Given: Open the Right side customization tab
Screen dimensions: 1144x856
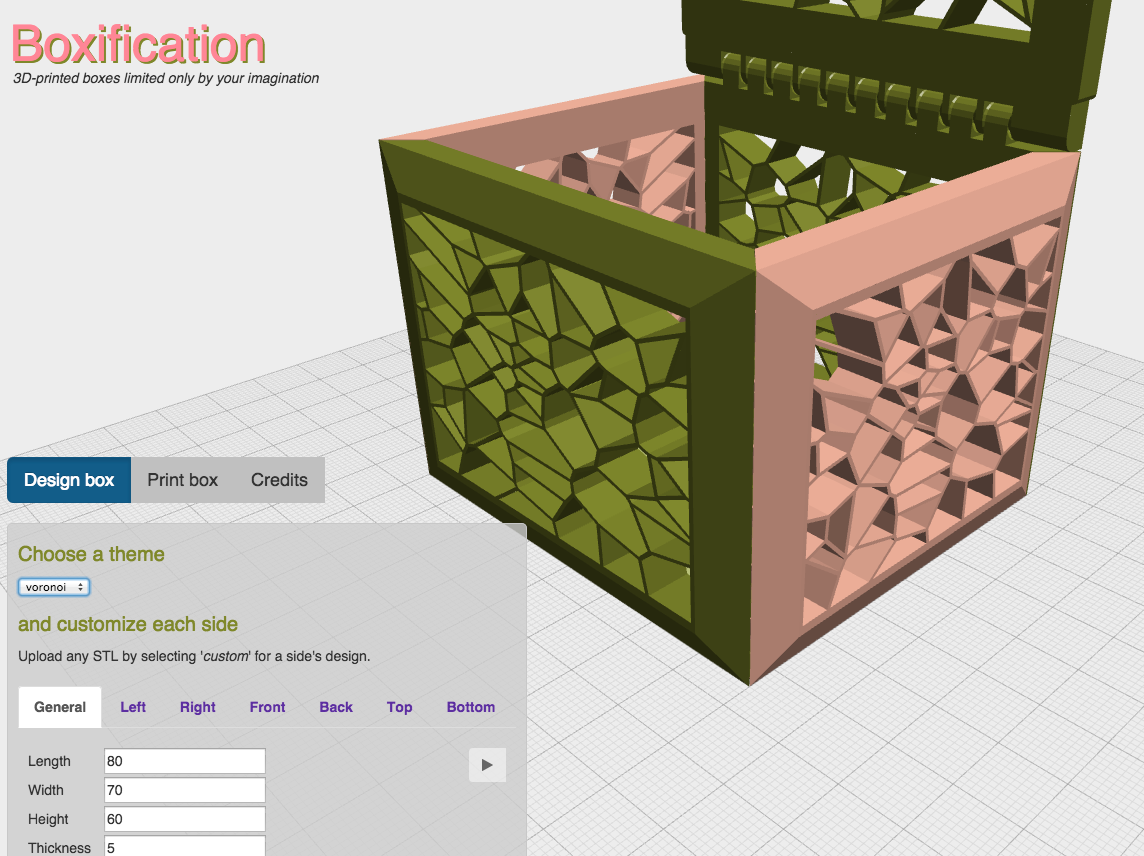Looking at the screenshot, I should 197,707.
